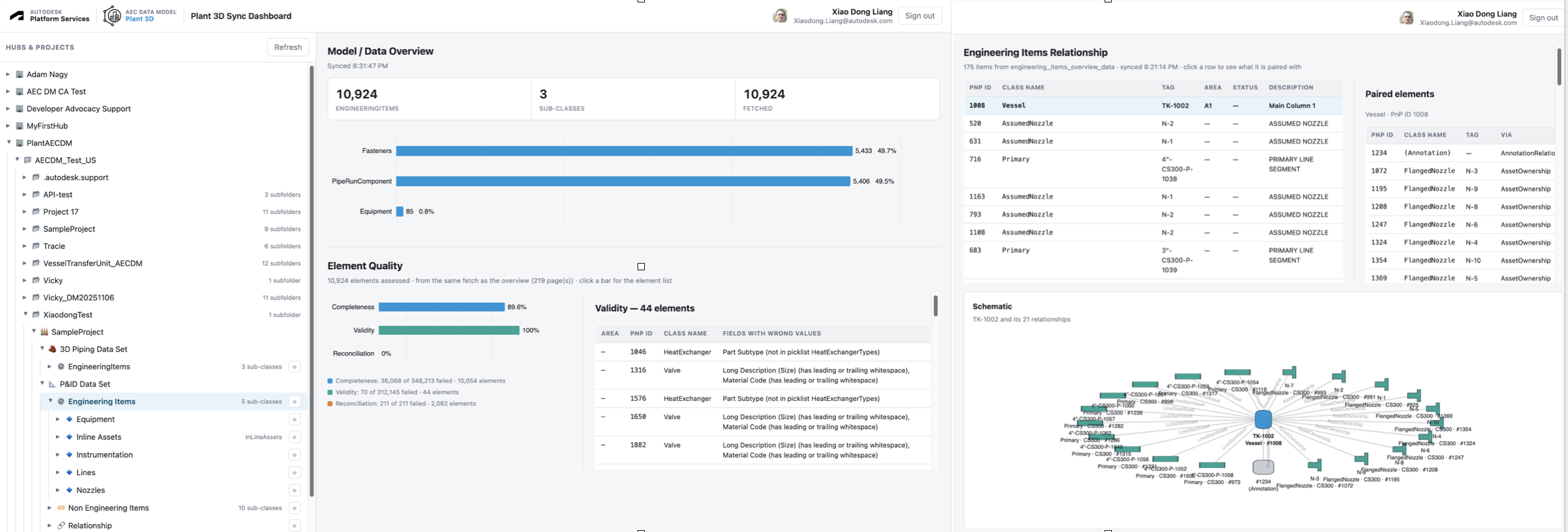Click the Refresh button for Hubs & Projects

point(288,47)
